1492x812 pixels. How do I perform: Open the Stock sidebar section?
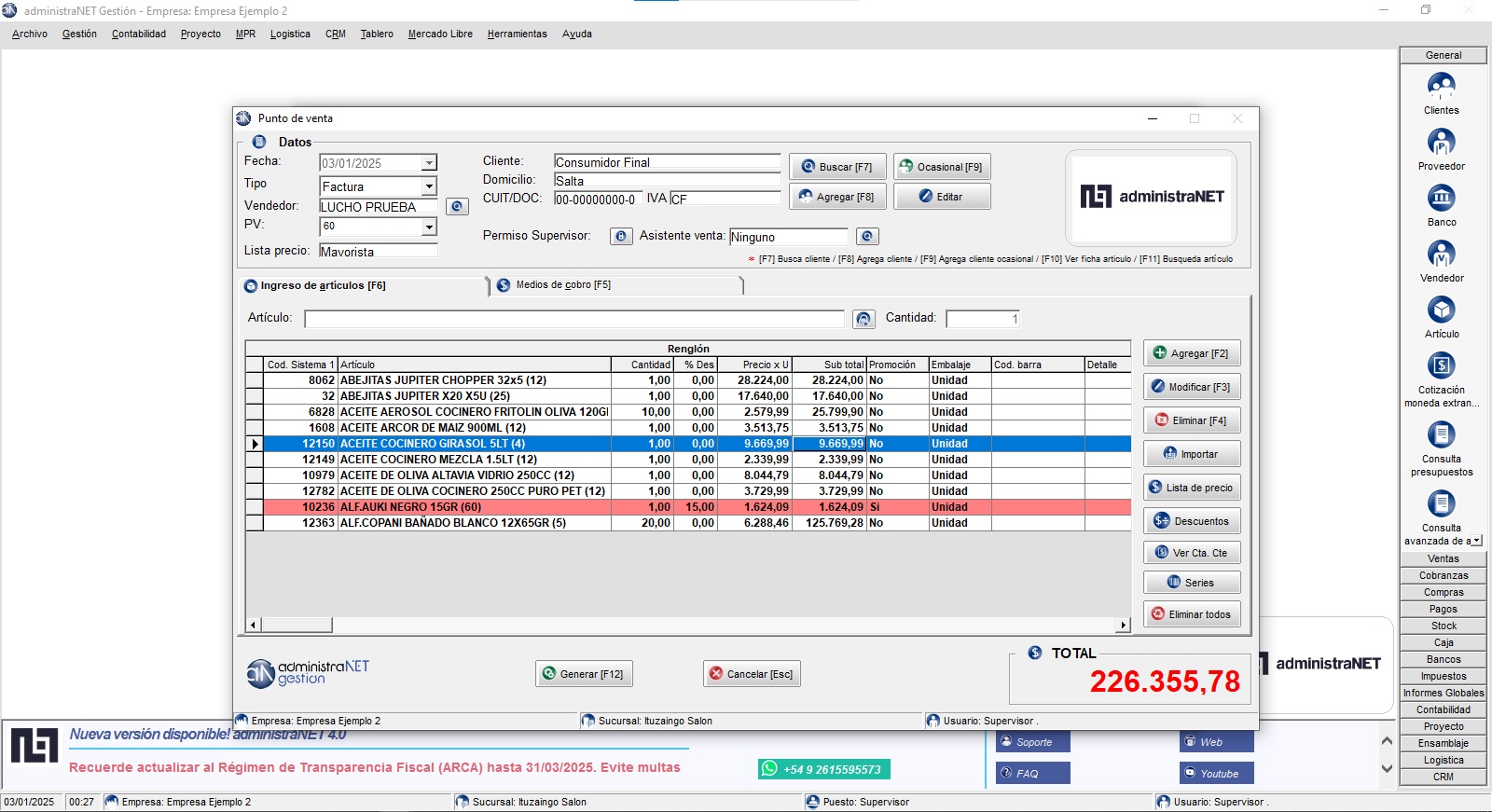point(1444,626)
